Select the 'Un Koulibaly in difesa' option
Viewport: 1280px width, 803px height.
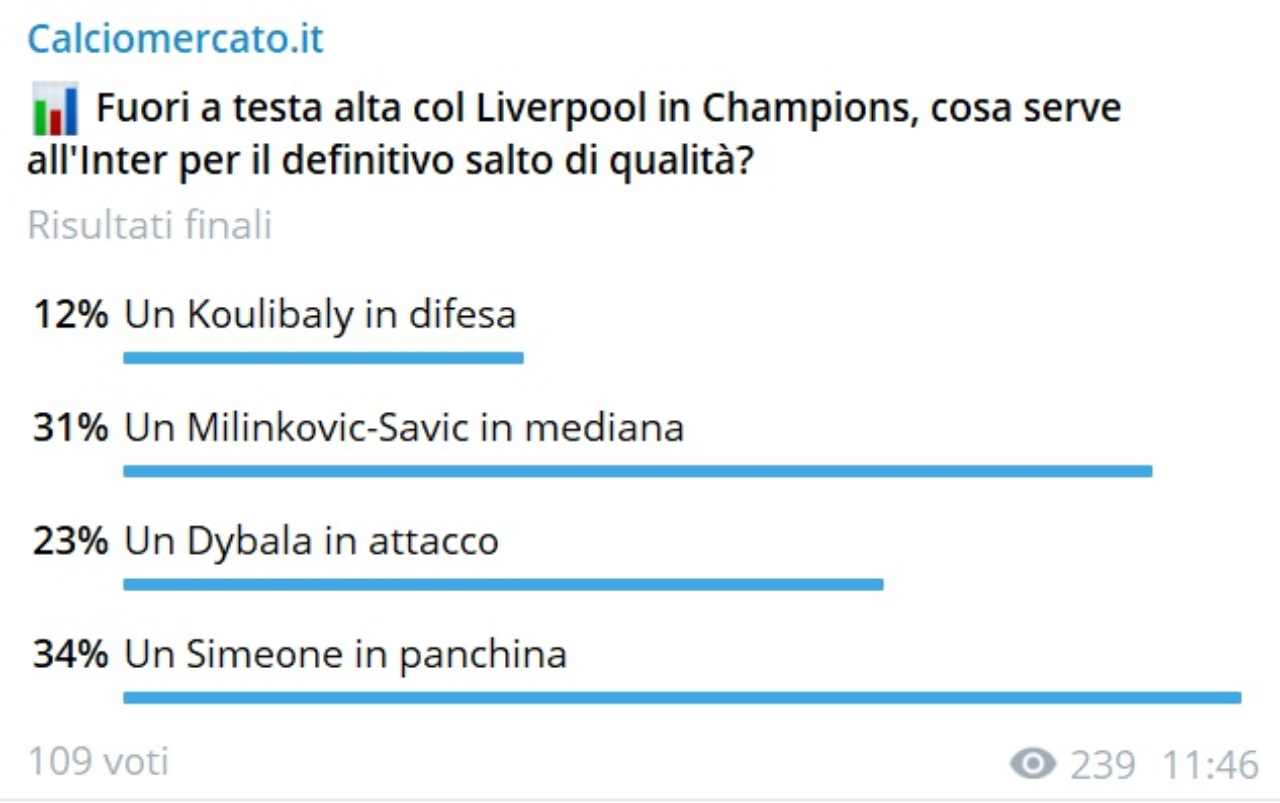tap(320, 313)
